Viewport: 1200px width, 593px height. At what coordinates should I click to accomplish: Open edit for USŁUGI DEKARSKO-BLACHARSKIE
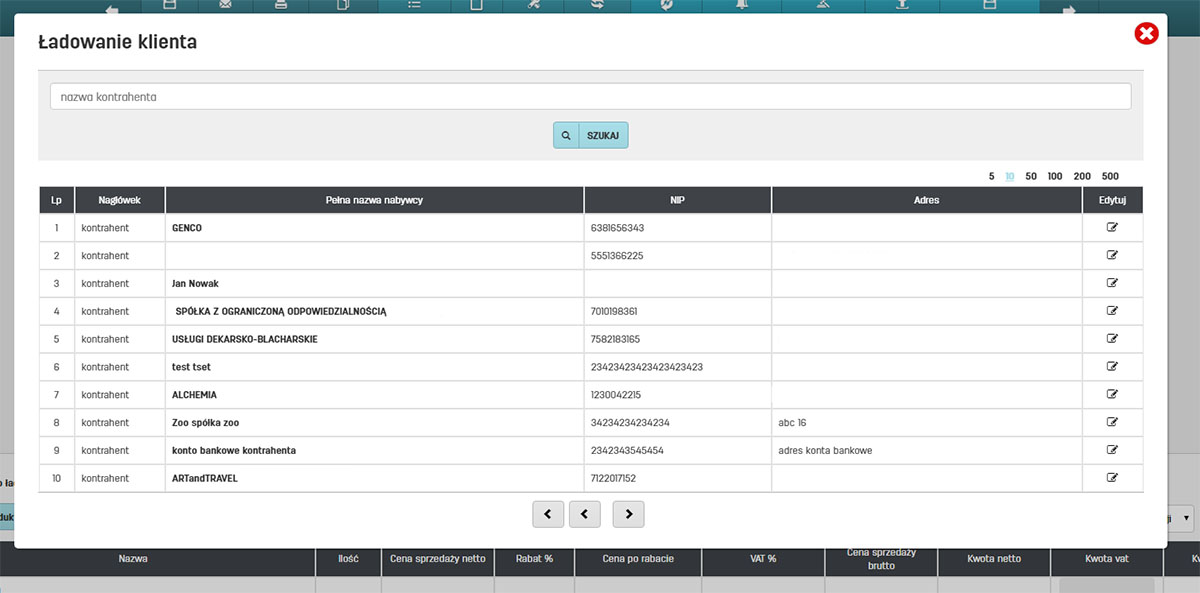[x=1112, y=339]
